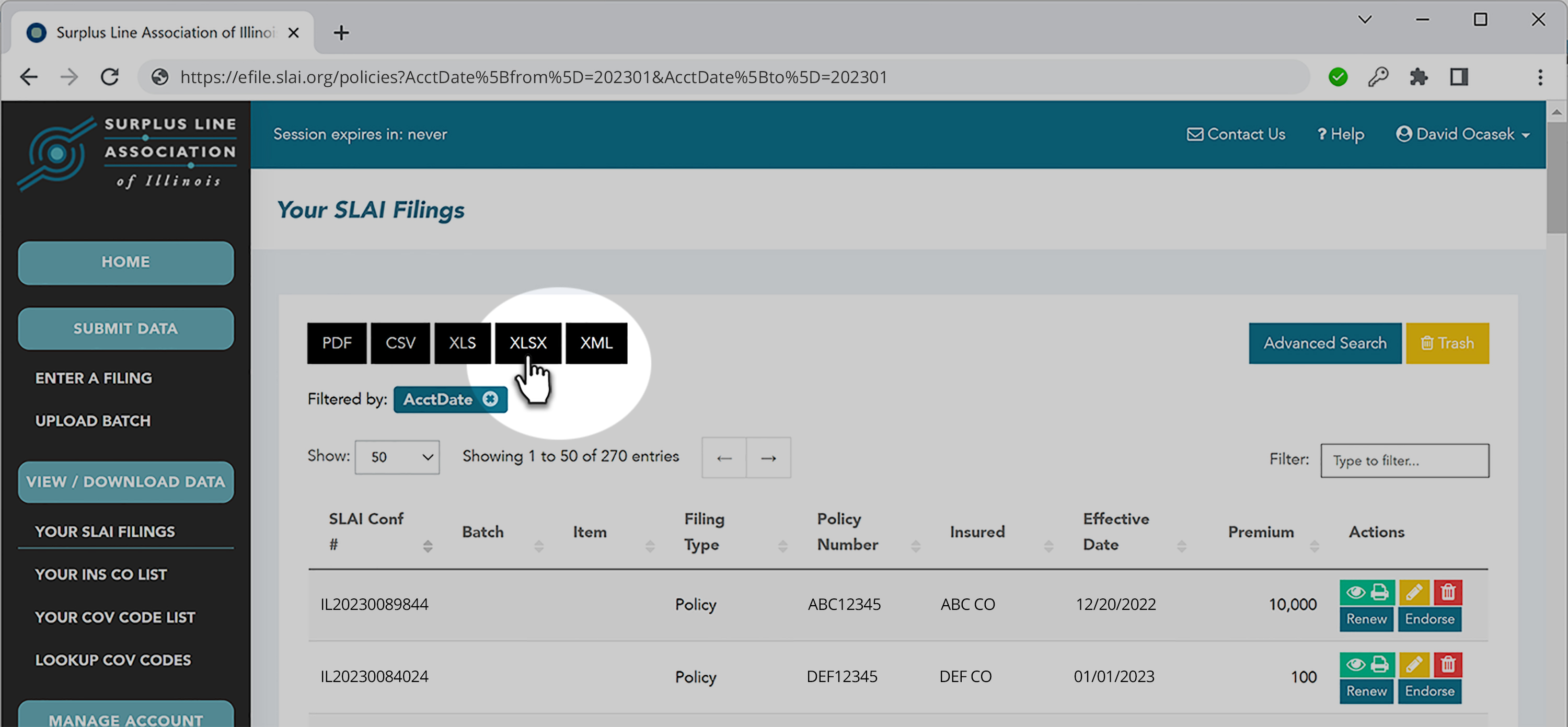This screenshot has height=727, width=1568.
Task: Edit filing with pencil in the ABC CO row
Action: coord(1414,593)
